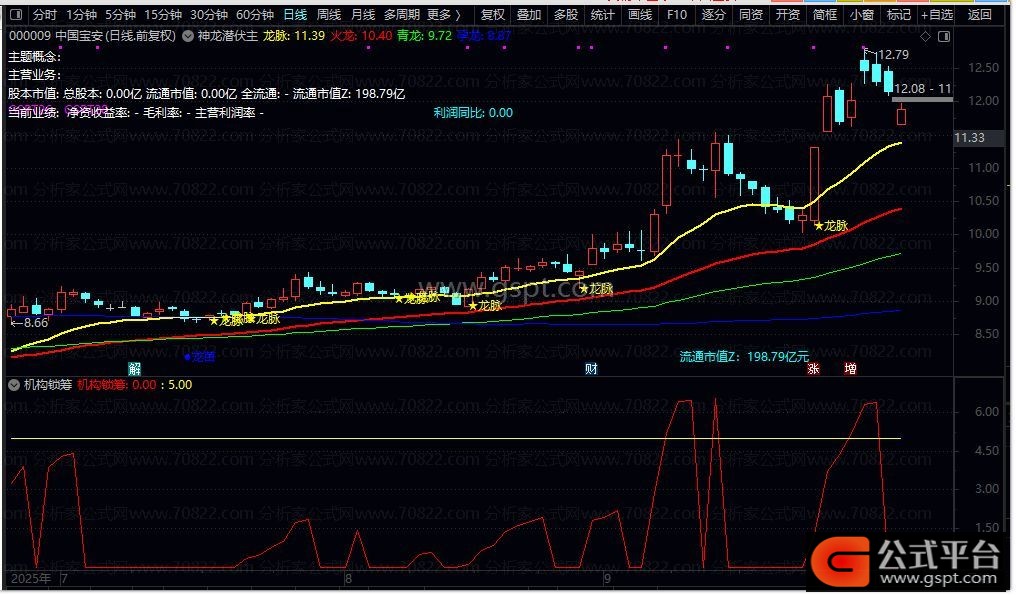The height and width of the screenshot is (595, 1016).
Task: Open the 更多 periods dropdown
Action: click(444, 15)
